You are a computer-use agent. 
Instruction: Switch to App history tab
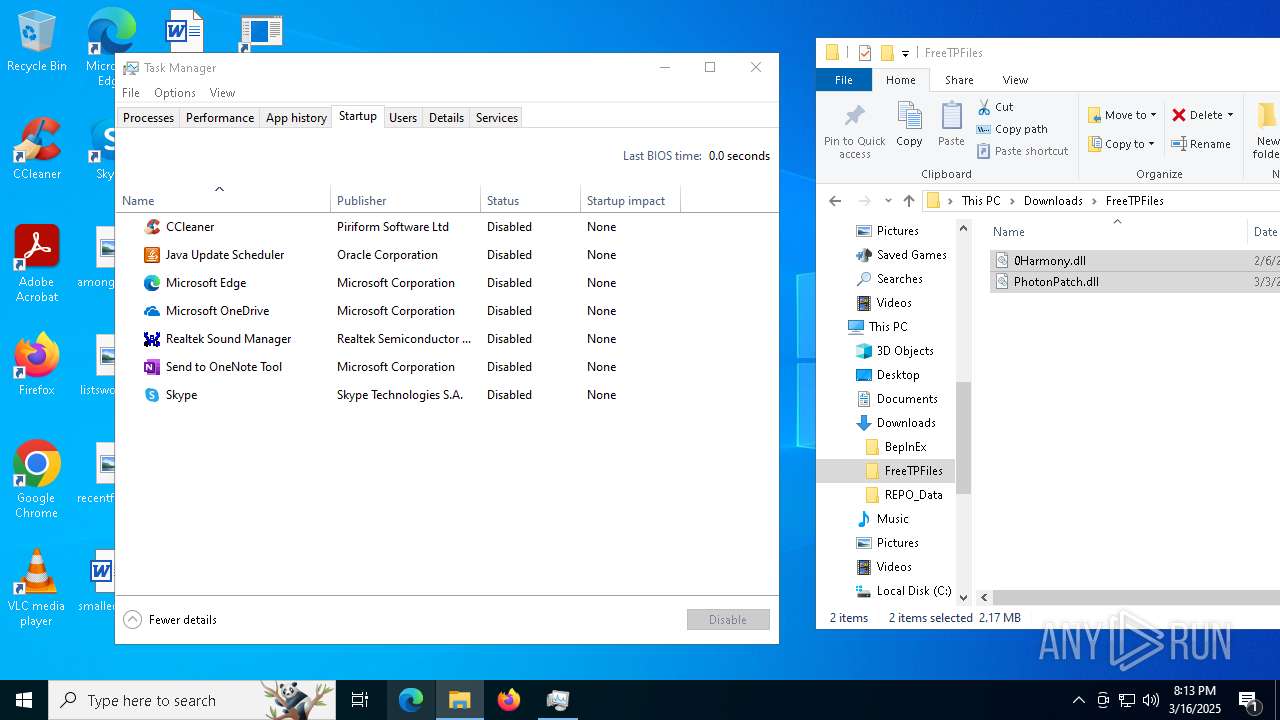click(296, 118)
